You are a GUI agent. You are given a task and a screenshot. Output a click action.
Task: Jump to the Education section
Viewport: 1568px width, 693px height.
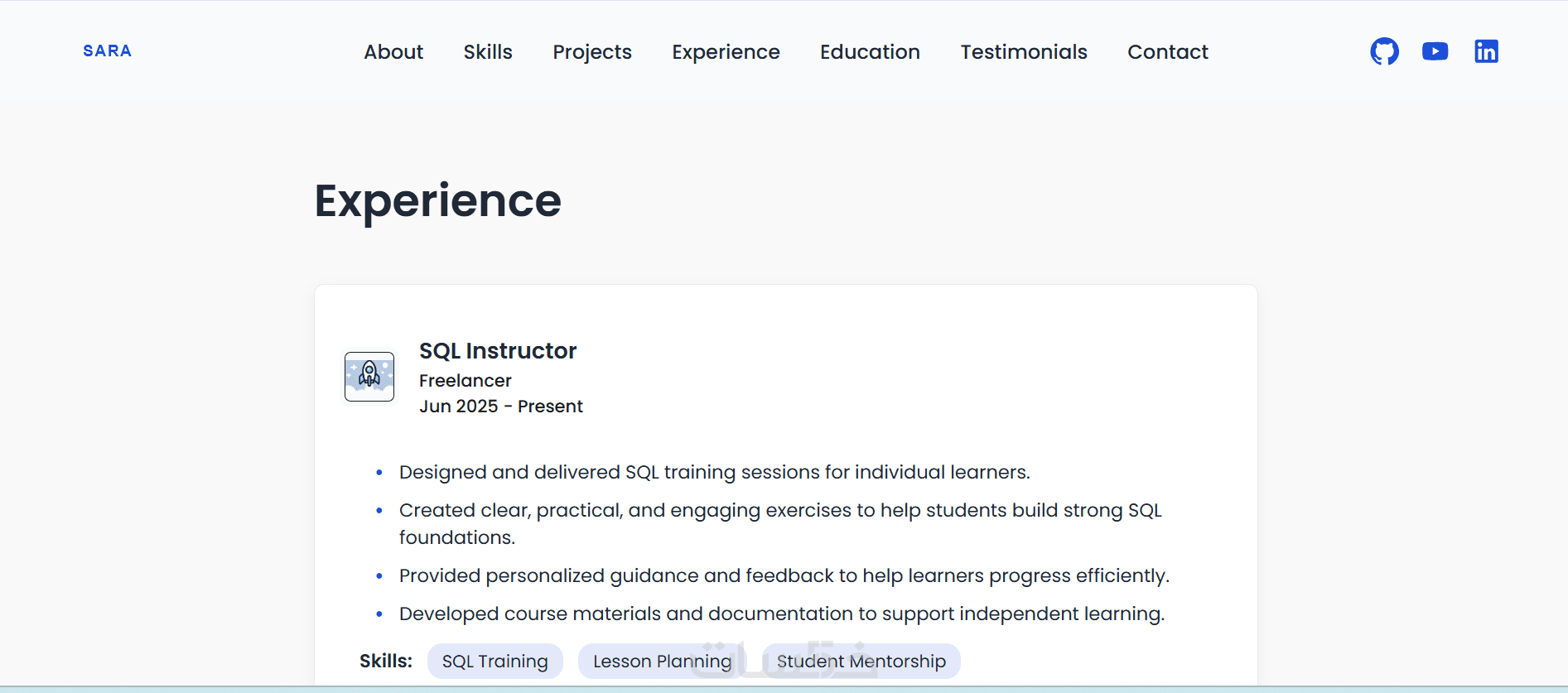coord(870,52)
